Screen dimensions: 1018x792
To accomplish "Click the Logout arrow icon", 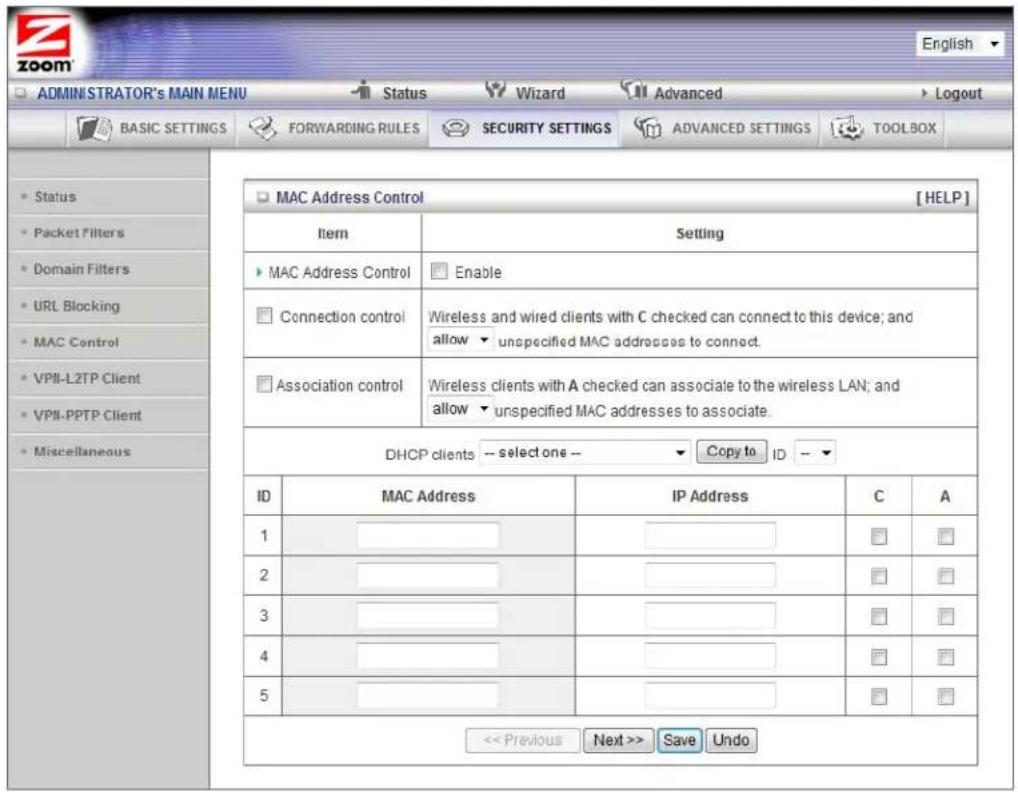I will tap(925, 93).
